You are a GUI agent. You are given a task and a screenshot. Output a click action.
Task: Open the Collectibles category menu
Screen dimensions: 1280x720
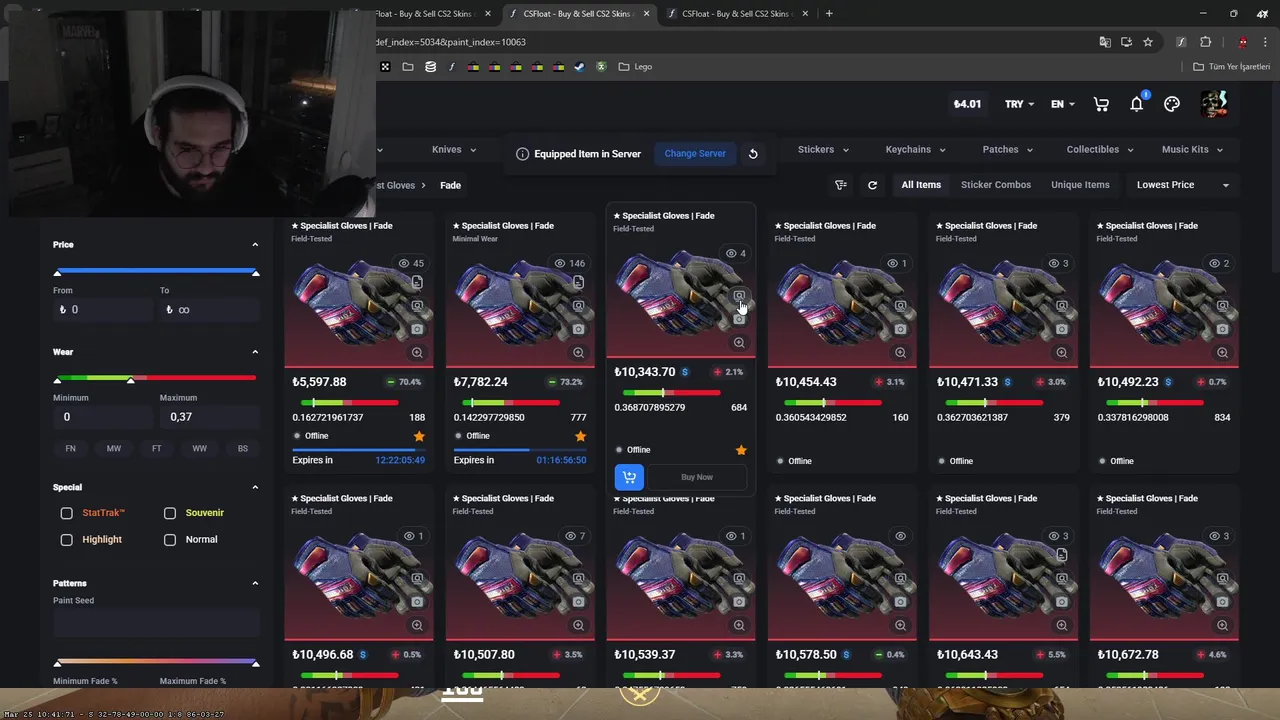pos(1100,150)
